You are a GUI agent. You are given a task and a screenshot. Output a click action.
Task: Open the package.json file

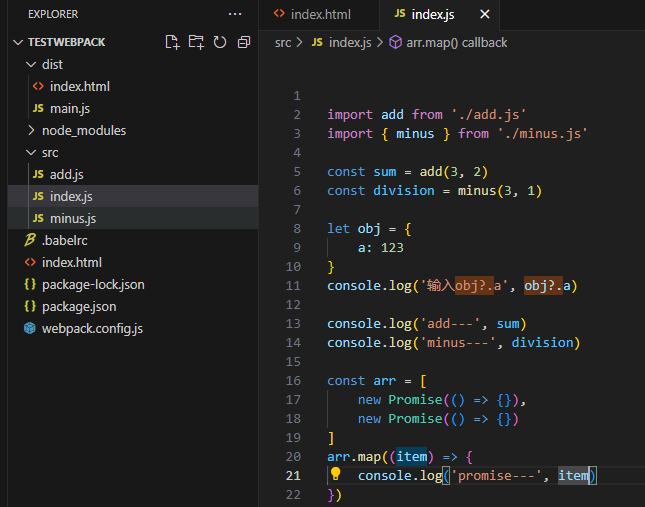pos(133,306)
